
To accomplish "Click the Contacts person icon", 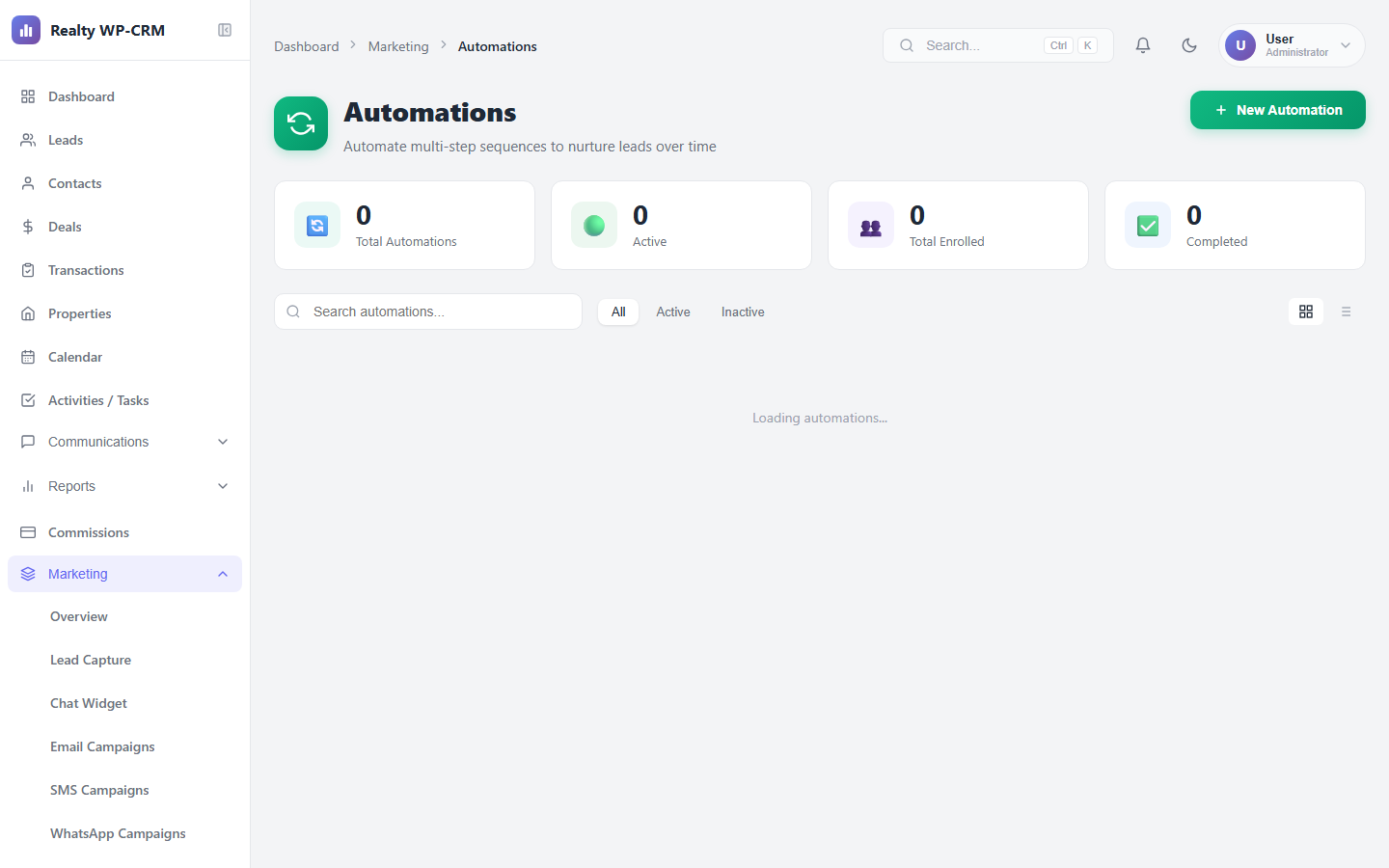I will tap(28, 183).
